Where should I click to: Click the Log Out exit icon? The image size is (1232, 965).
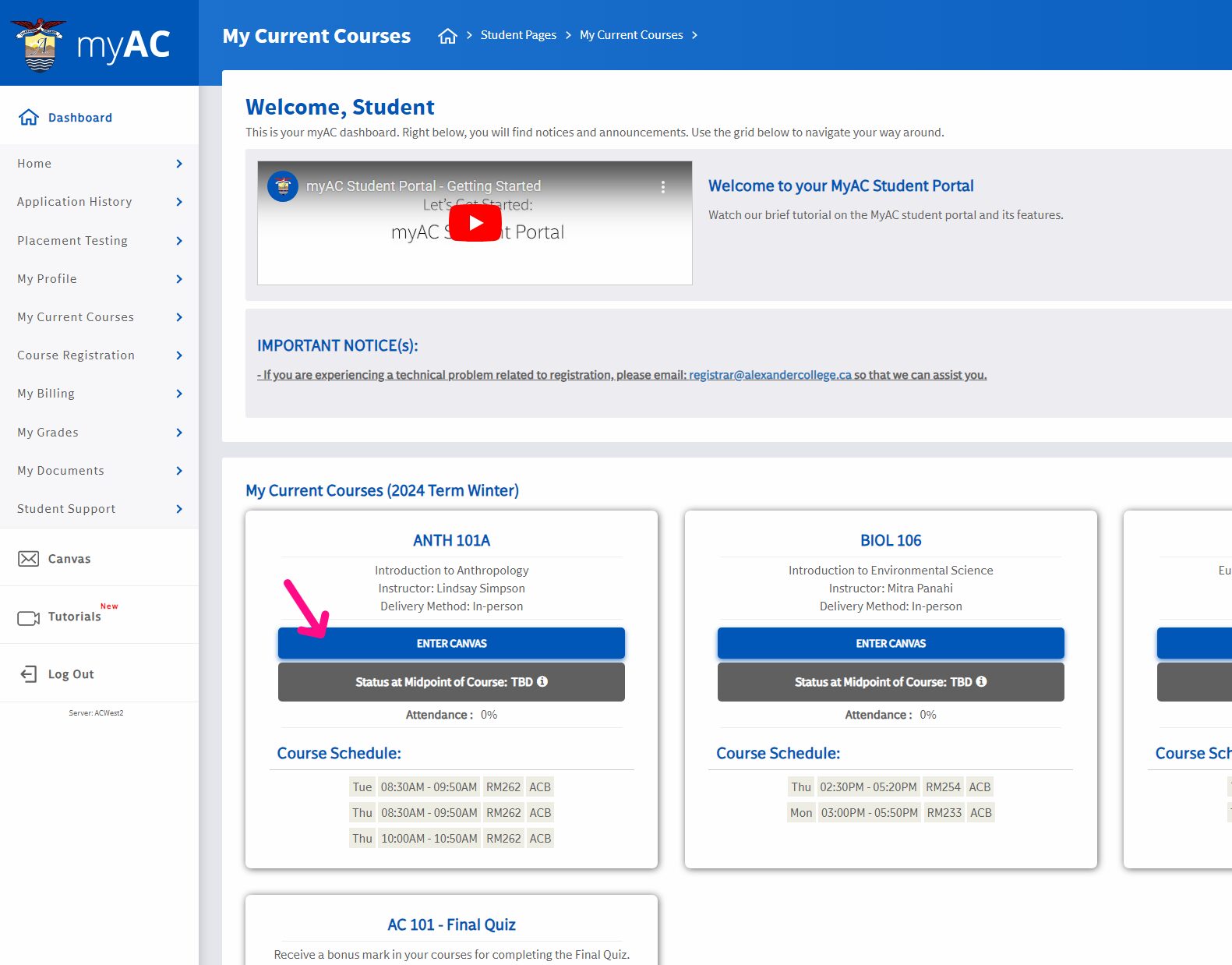29,674
